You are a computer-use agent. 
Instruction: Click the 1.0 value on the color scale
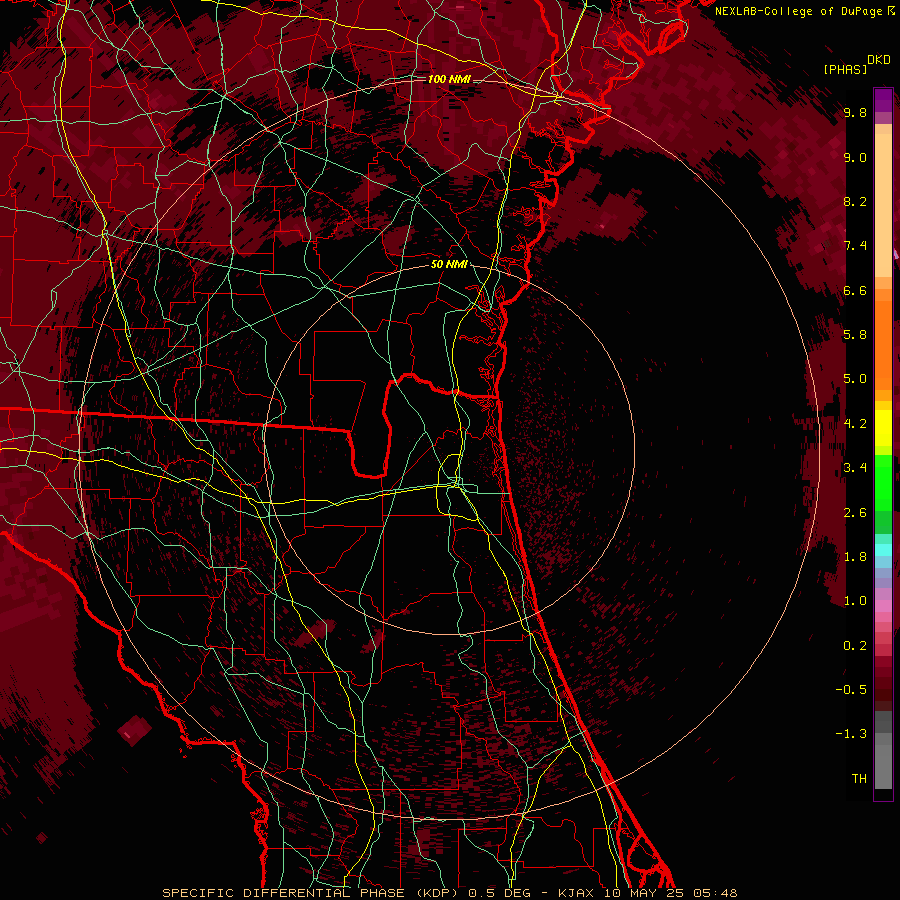(855, 601)
